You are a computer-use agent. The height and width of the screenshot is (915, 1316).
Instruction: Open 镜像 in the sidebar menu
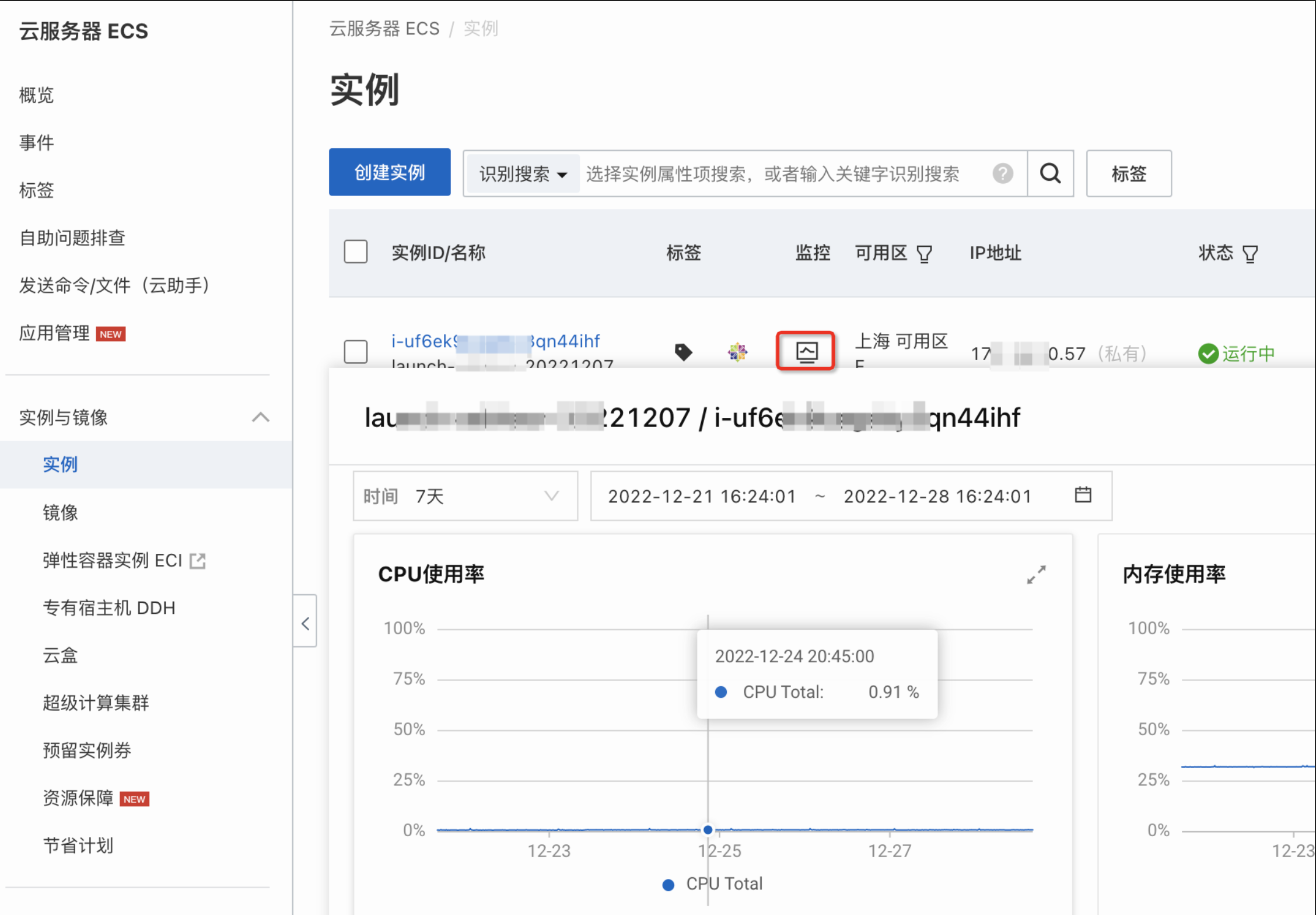60,512
